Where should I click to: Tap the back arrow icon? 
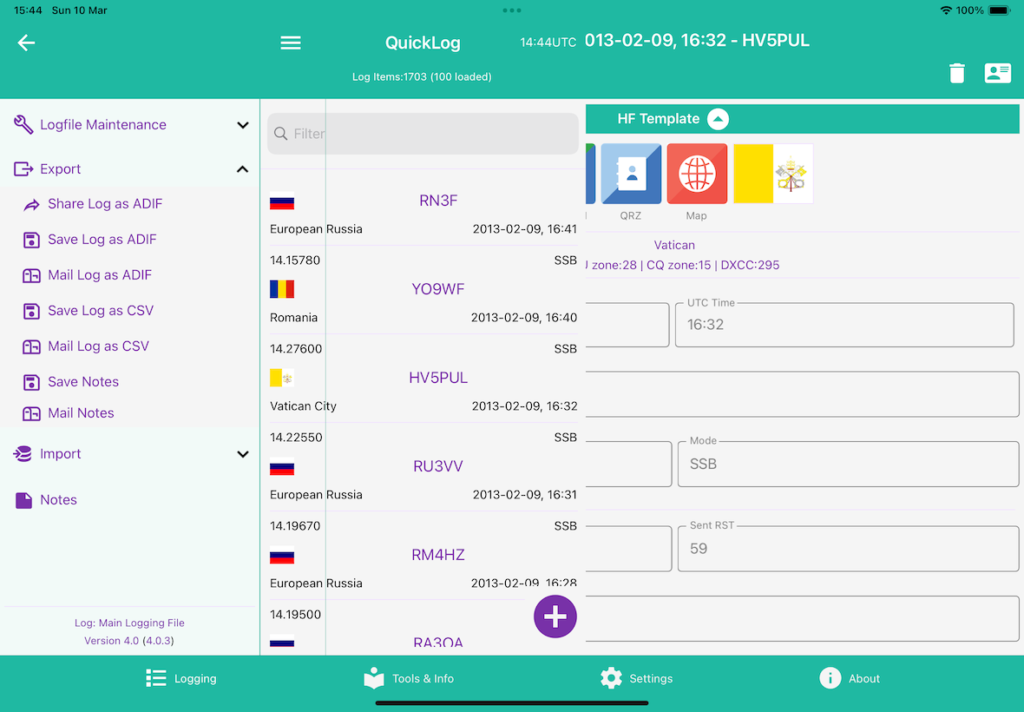point(26,43)
